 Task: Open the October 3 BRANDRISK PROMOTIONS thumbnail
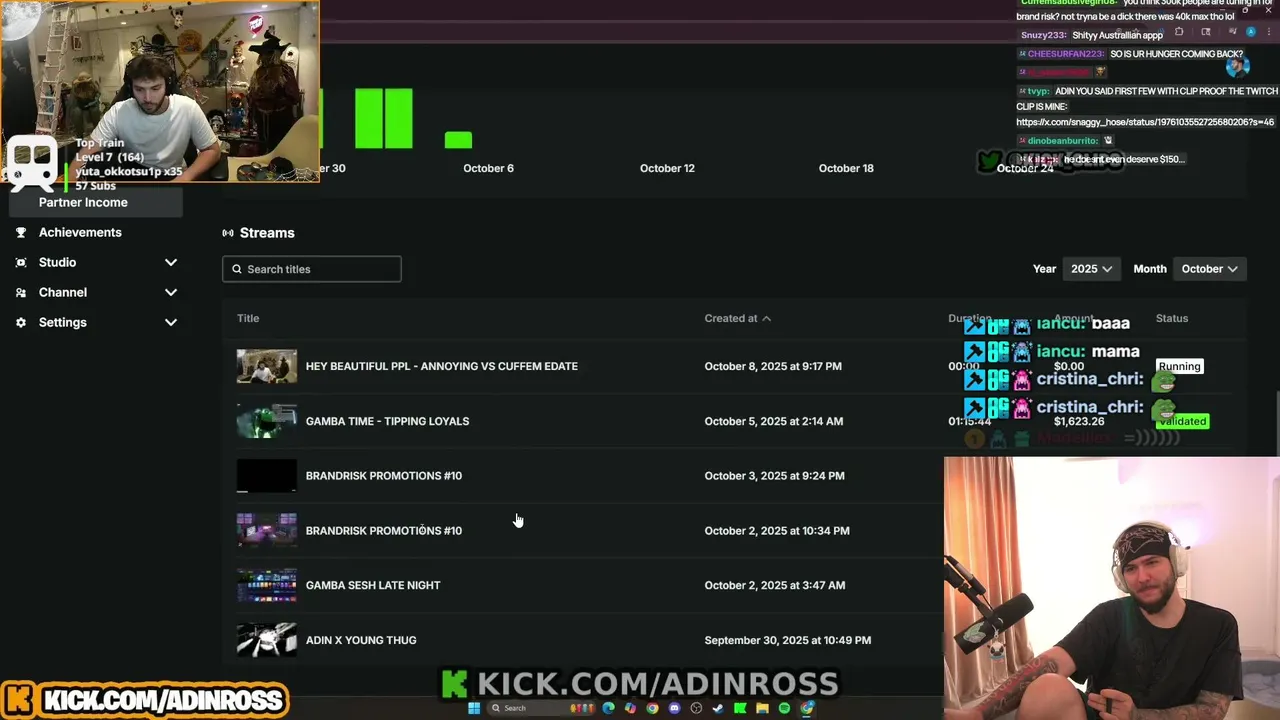pyautogui.click(x=267, y=476)
